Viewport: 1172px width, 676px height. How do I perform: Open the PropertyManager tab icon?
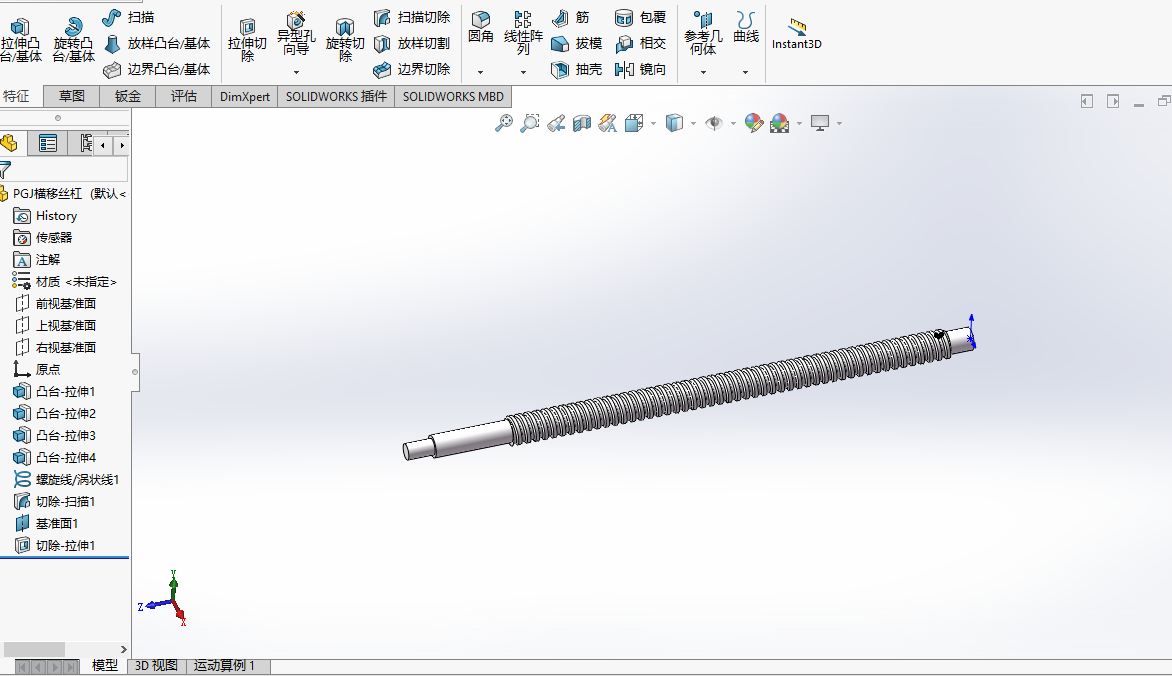pyautogui.click(x=47, y=143)
